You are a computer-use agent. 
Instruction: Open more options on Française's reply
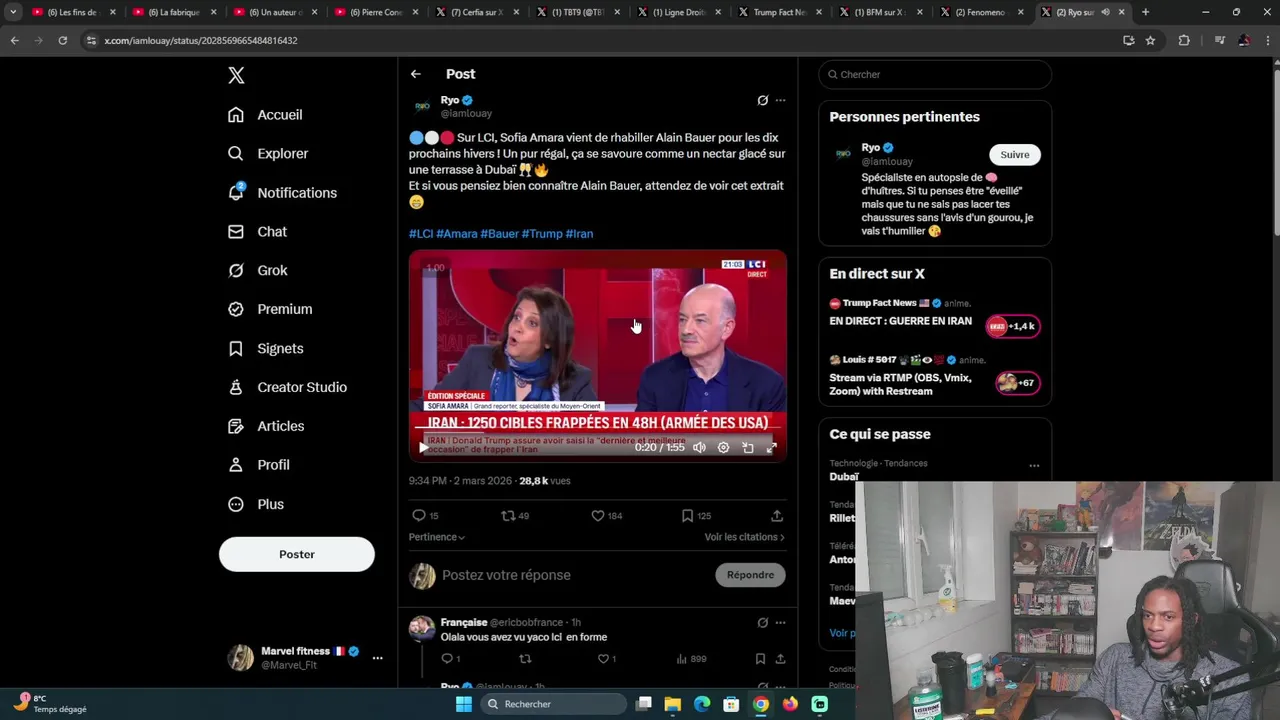[781, 623]
